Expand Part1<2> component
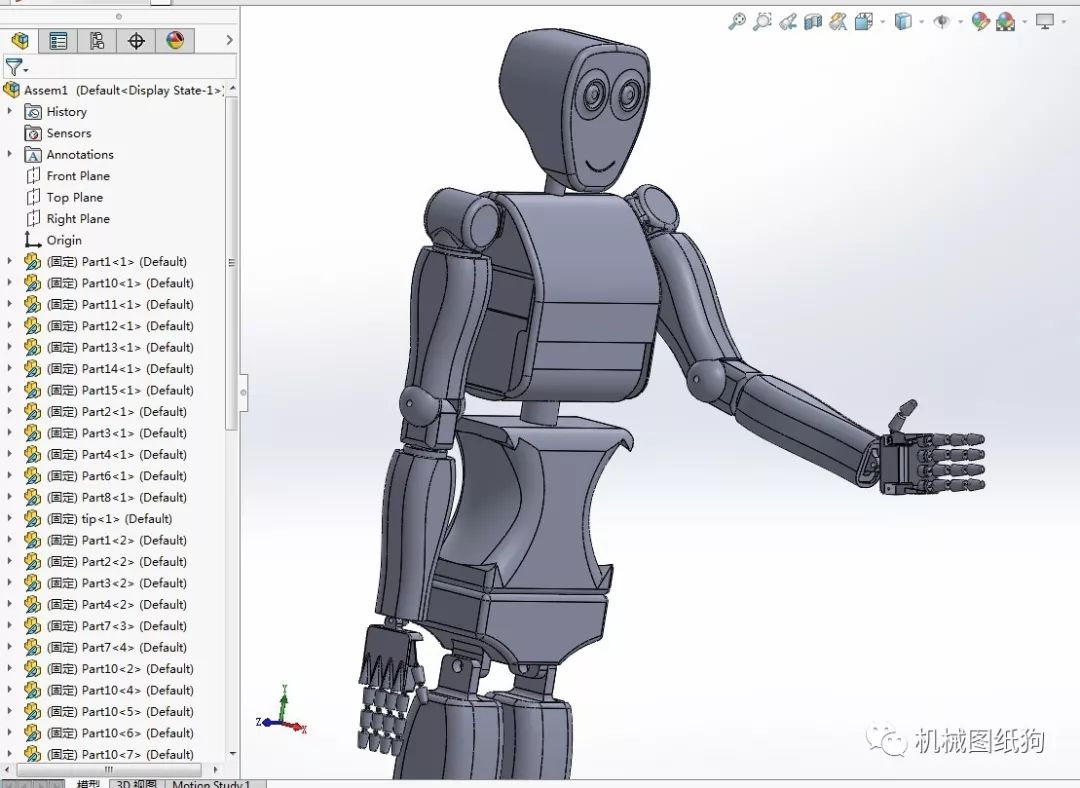This screenshot has height=788, width=1080. pyautogui.click(x=10, y=540)
